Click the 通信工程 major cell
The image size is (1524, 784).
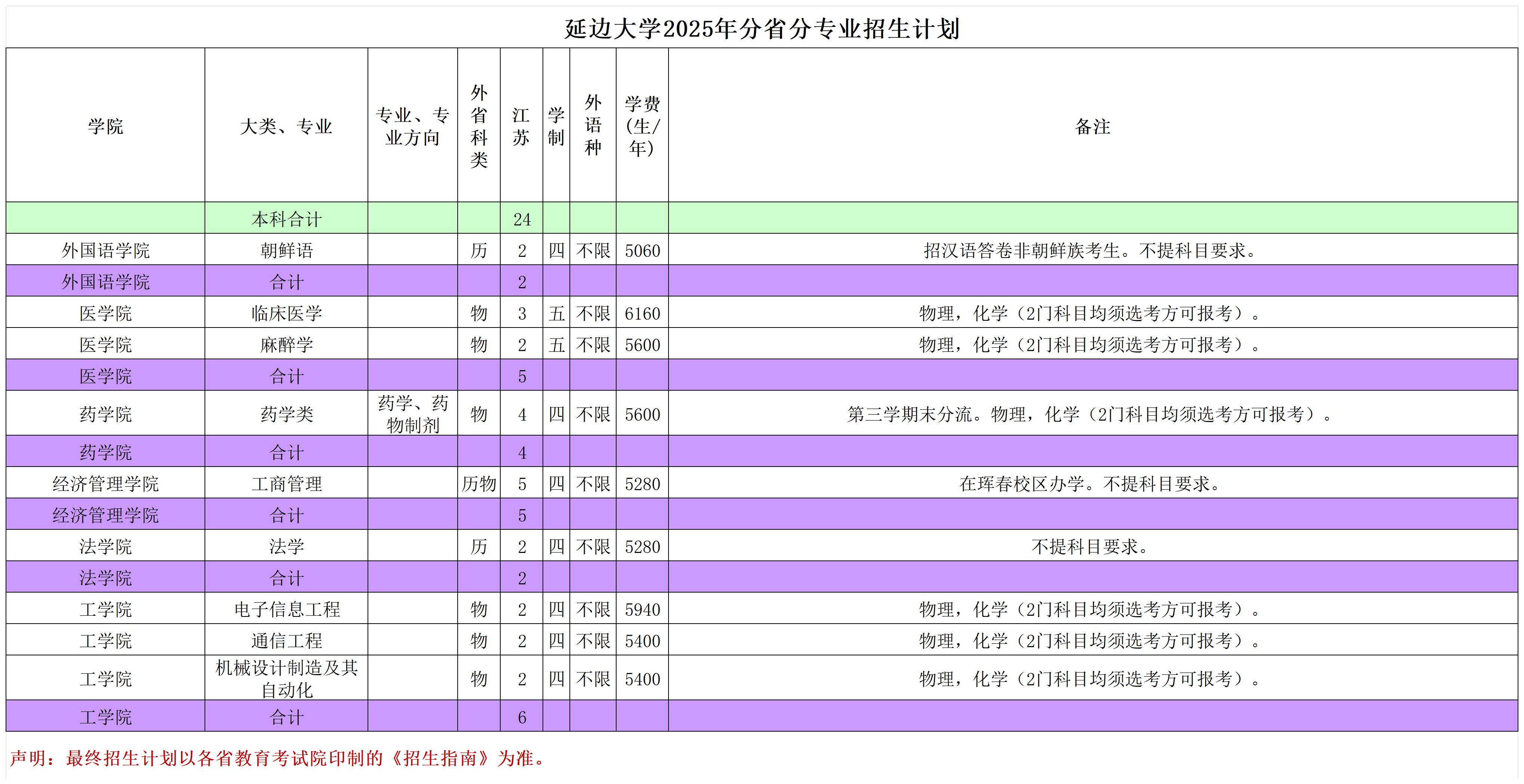pos(286,640)
